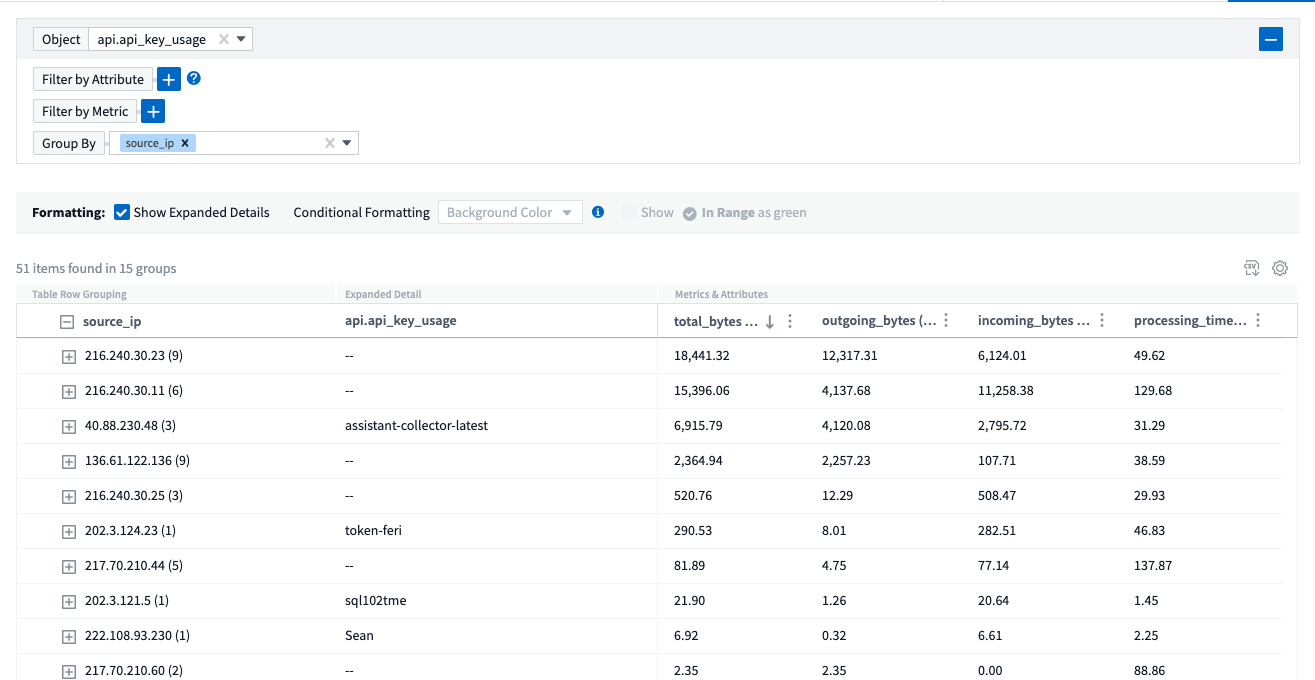Uncheck Show Expanded Details
1315x680 pixels.
[x=121, y=211]
